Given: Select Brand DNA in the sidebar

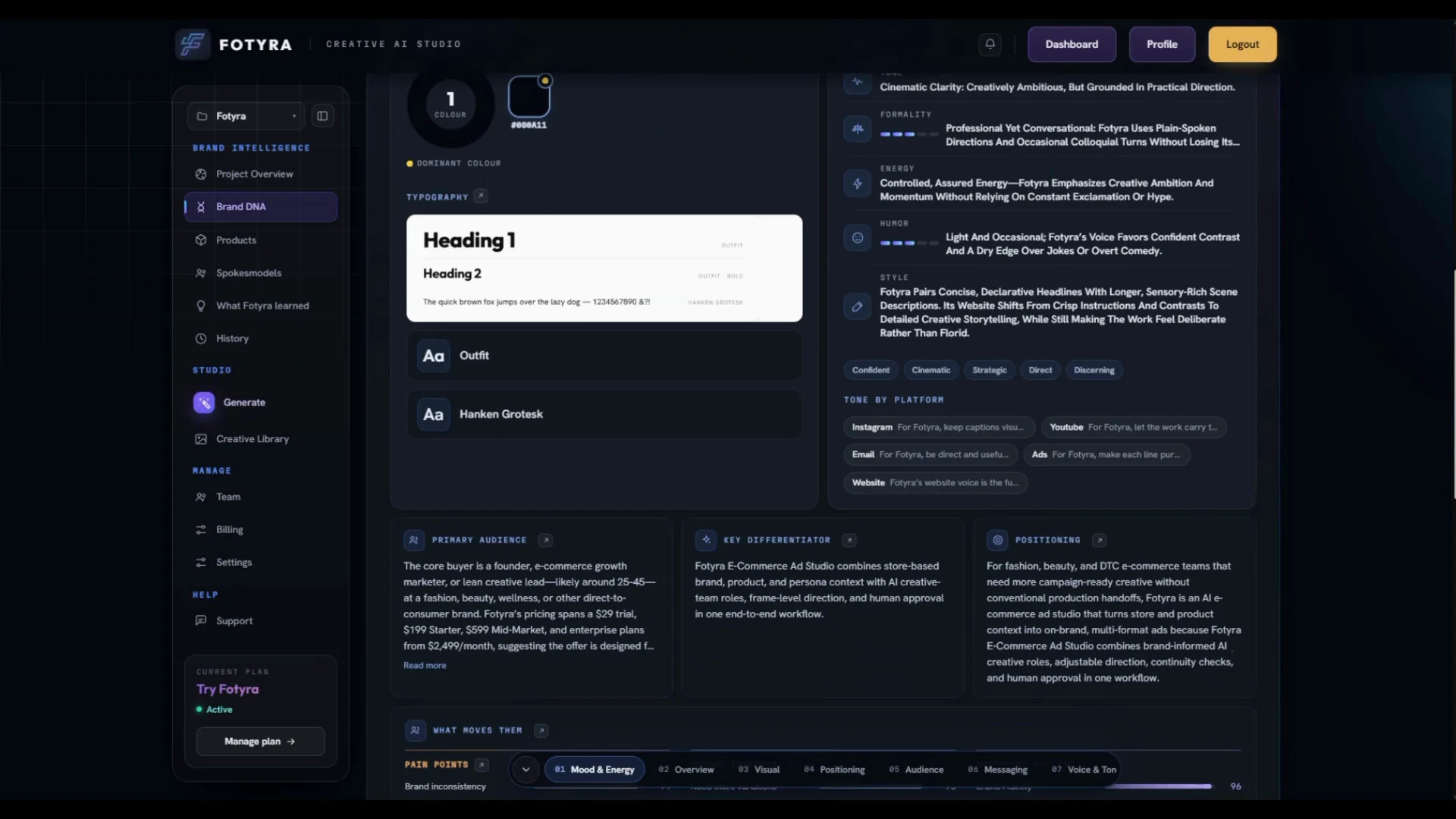Looking at the screenshot, I should click(261, 207).
